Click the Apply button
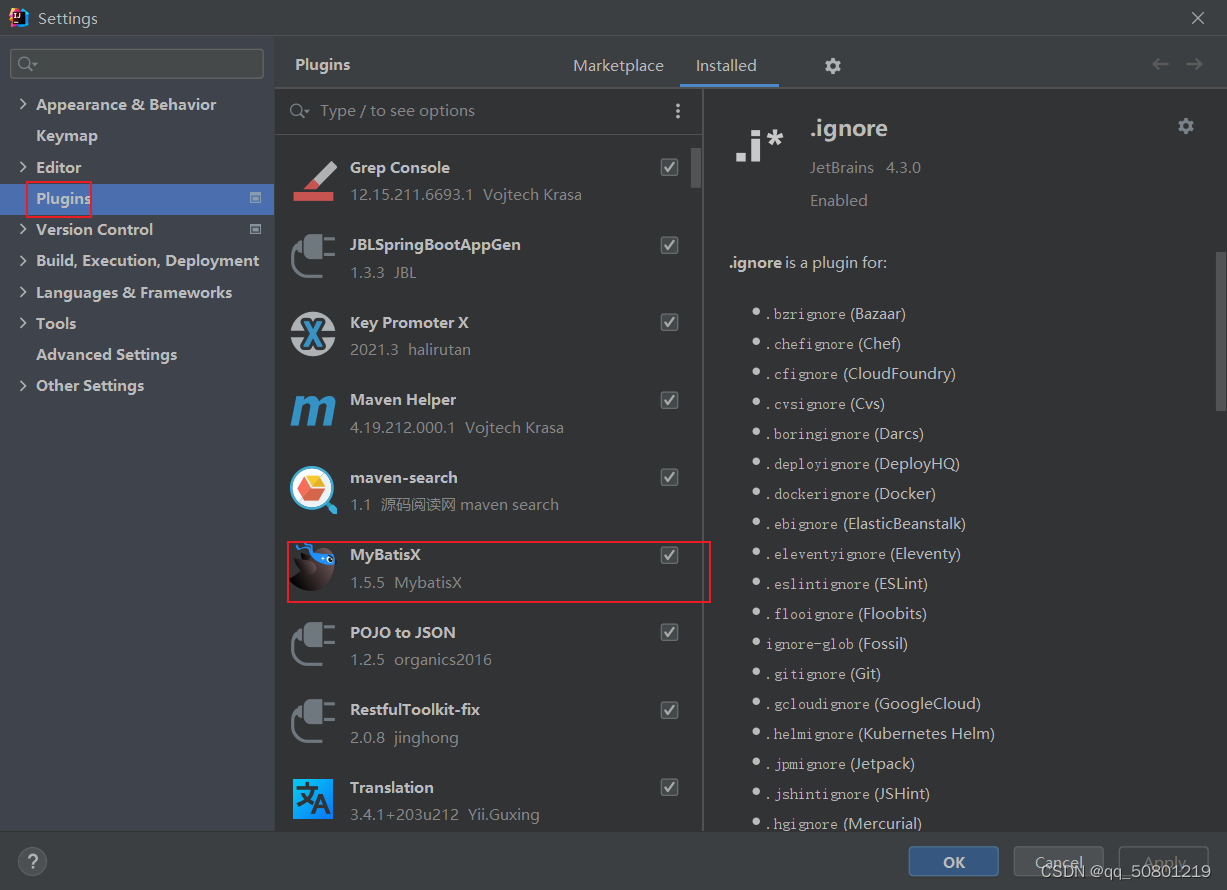The image size is (1227, 890). point(1164,862)
